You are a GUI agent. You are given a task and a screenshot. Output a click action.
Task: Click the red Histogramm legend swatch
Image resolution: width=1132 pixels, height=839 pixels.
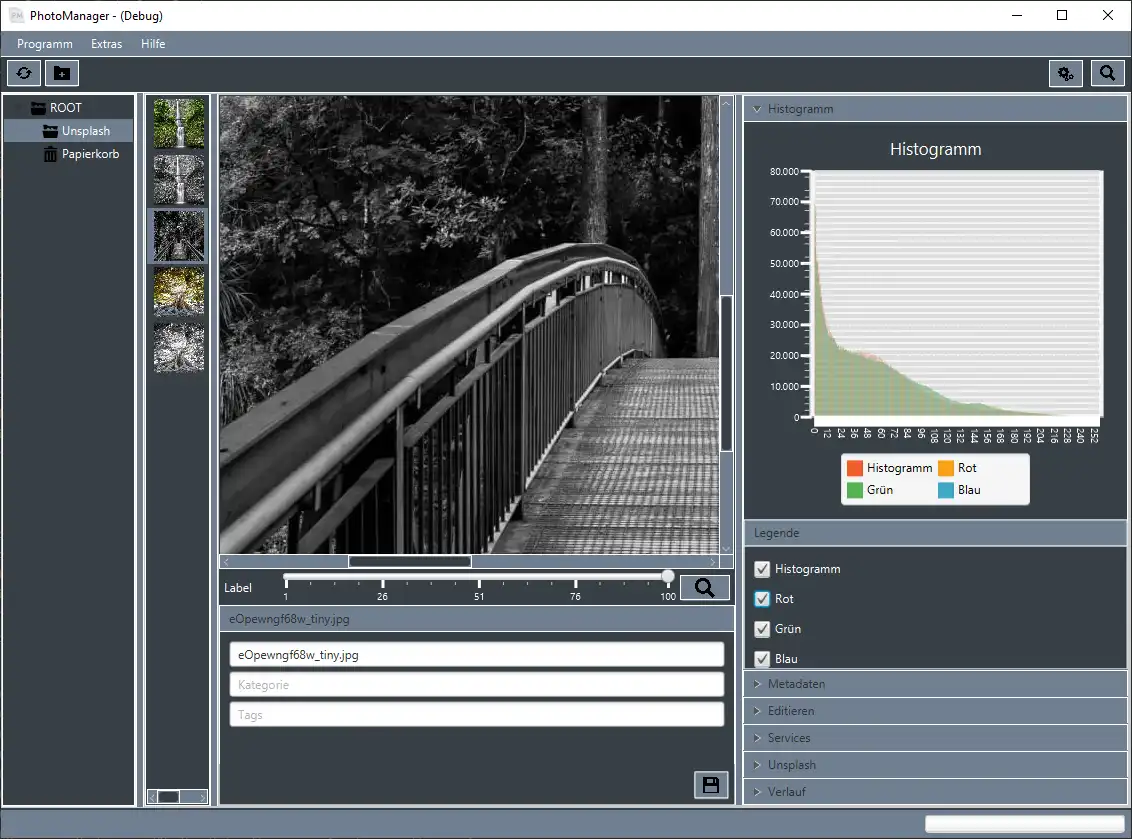[855, 468]
